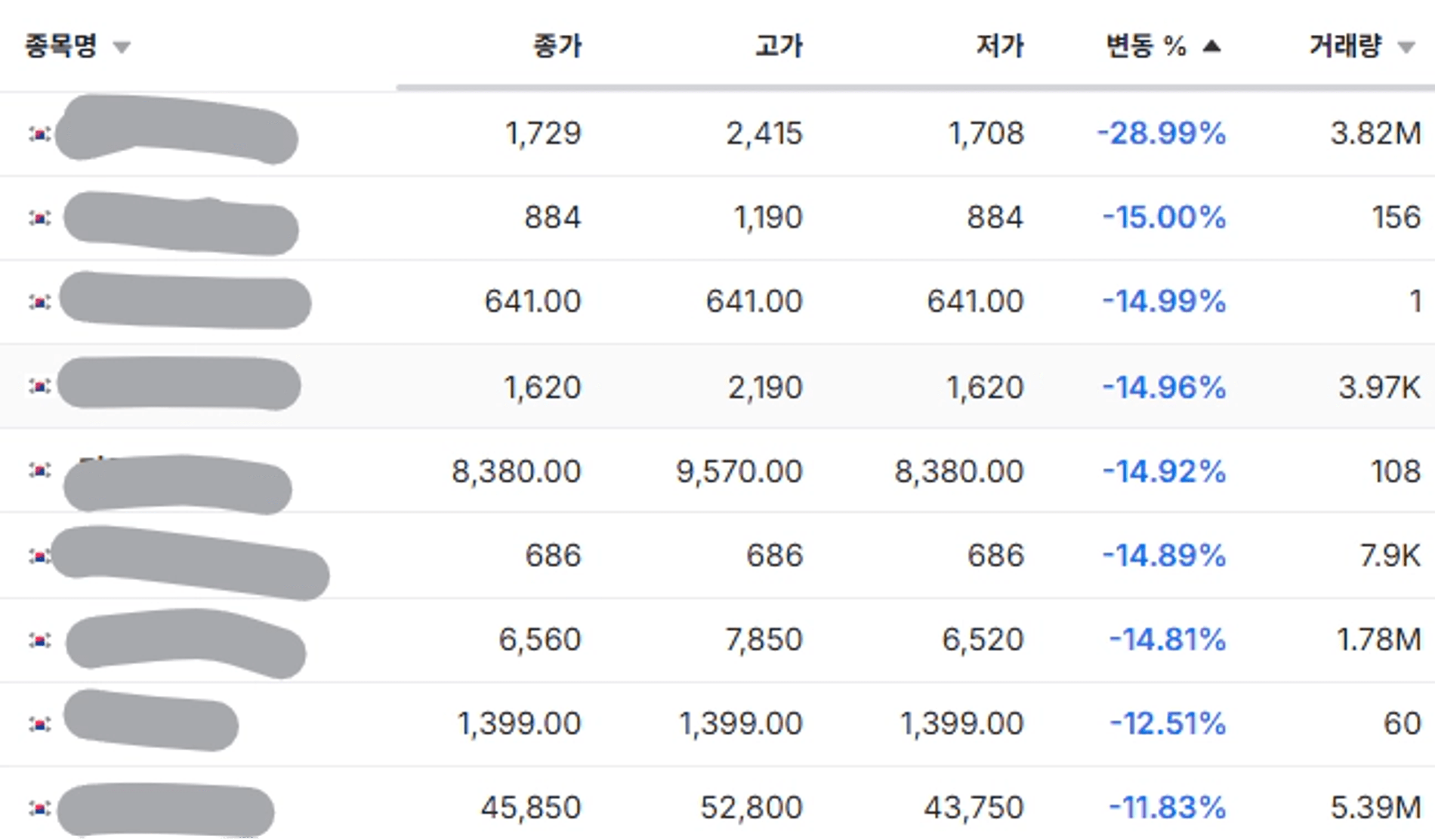This screenshot has width=1435, height=840.
Task: Click the Korean flag icon on the -28.99% row
Action: [x=40, y=134]
